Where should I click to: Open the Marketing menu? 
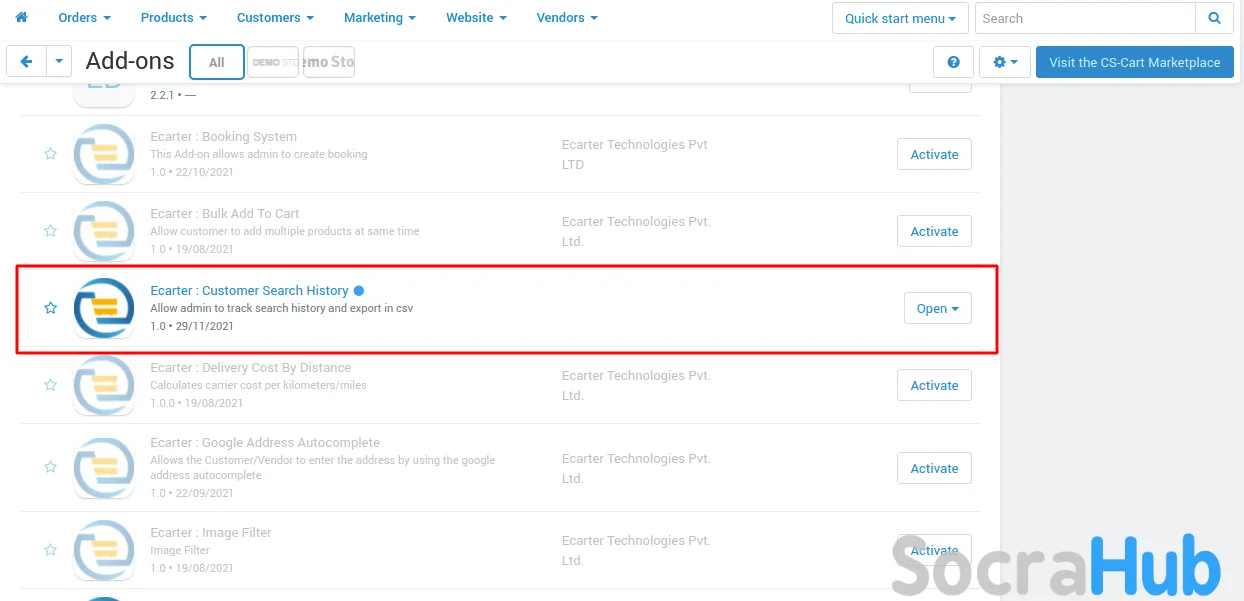click(x=379, y=18)
